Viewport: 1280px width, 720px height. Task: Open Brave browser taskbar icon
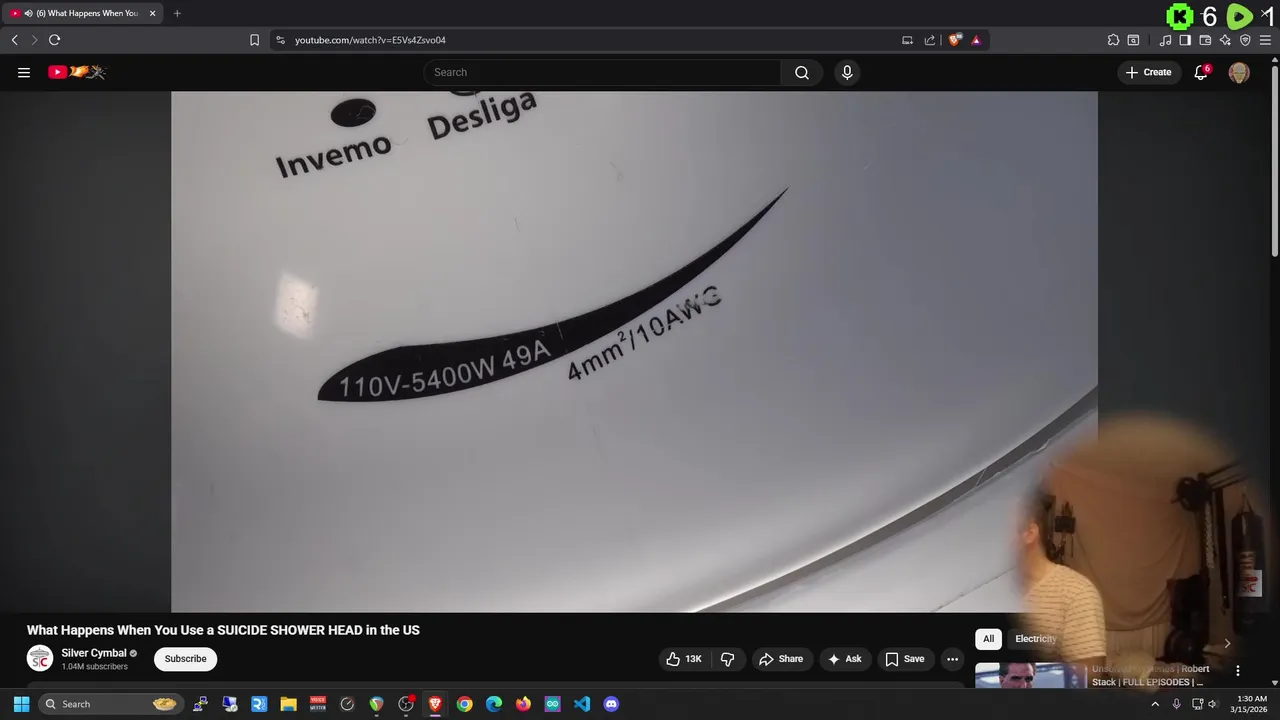pyautogui.click(x=435, y=704)
